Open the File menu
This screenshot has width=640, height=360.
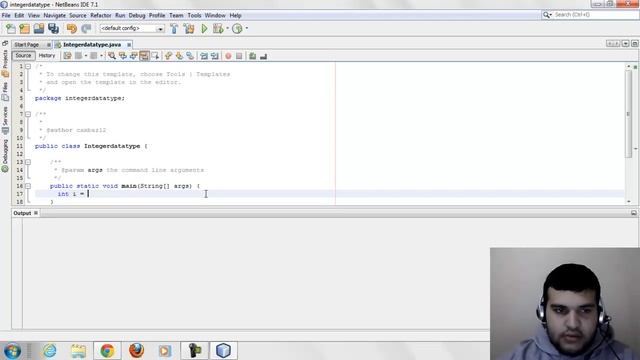tap(6, 16)
